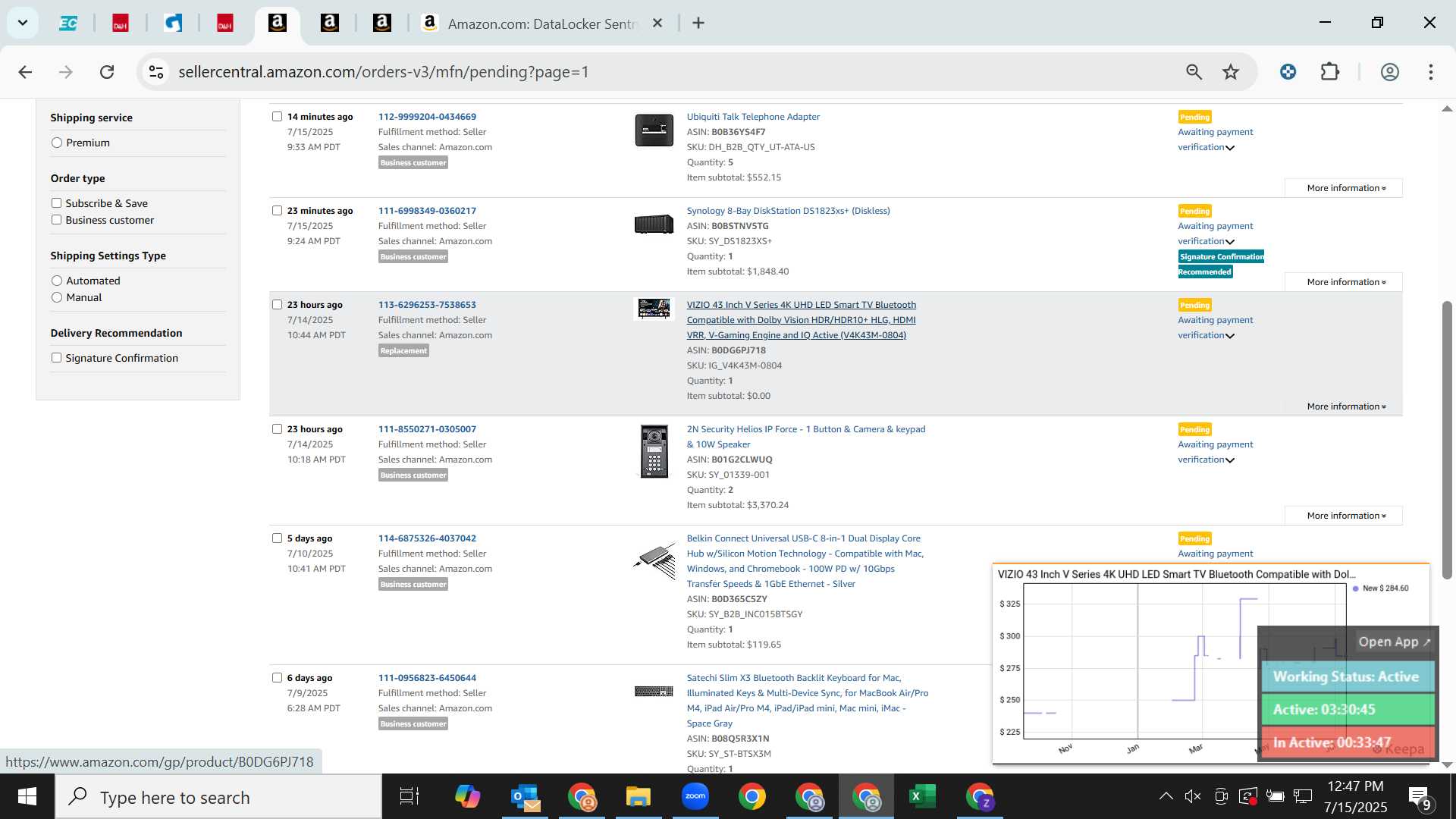Open order 112-9999204-0434669
Screen dimensions: 1456x819
[427, 117]
